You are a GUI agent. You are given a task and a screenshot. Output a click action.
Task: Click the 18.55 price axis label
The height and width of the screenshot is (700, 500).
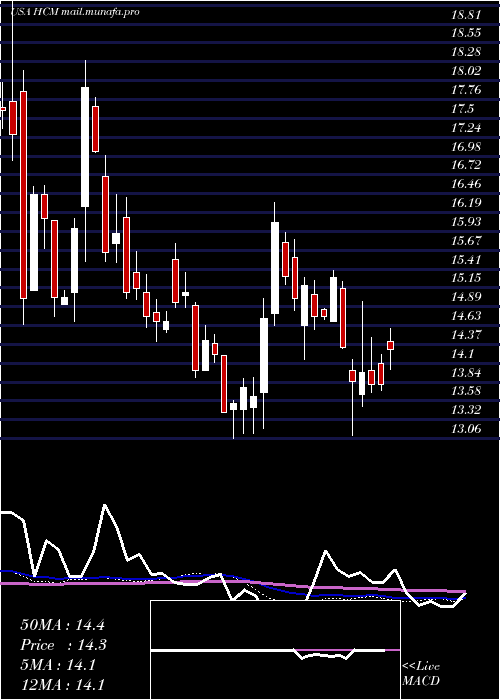click(x=466, y=33)
